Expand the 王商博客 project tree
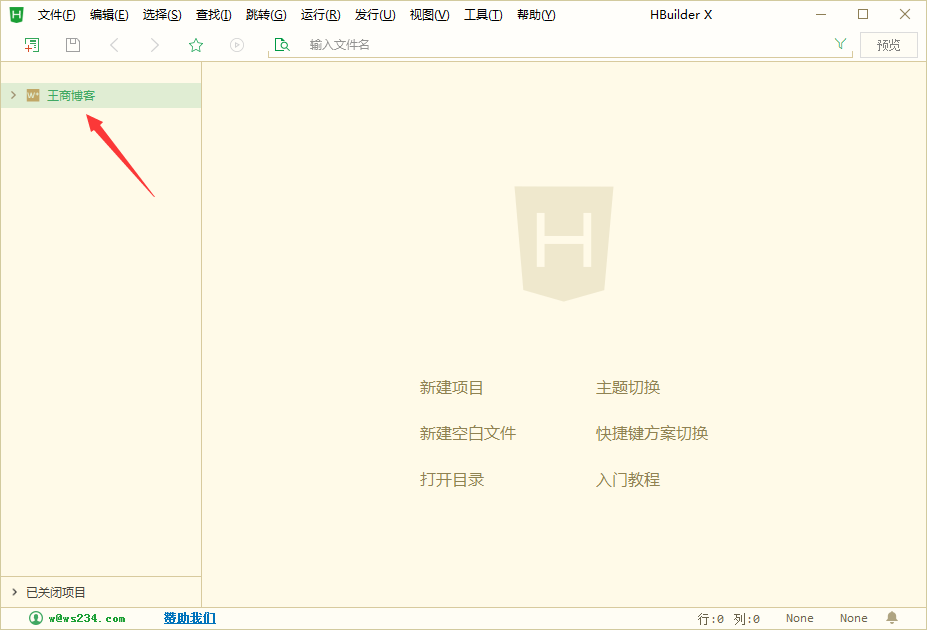 pos(13,95)
